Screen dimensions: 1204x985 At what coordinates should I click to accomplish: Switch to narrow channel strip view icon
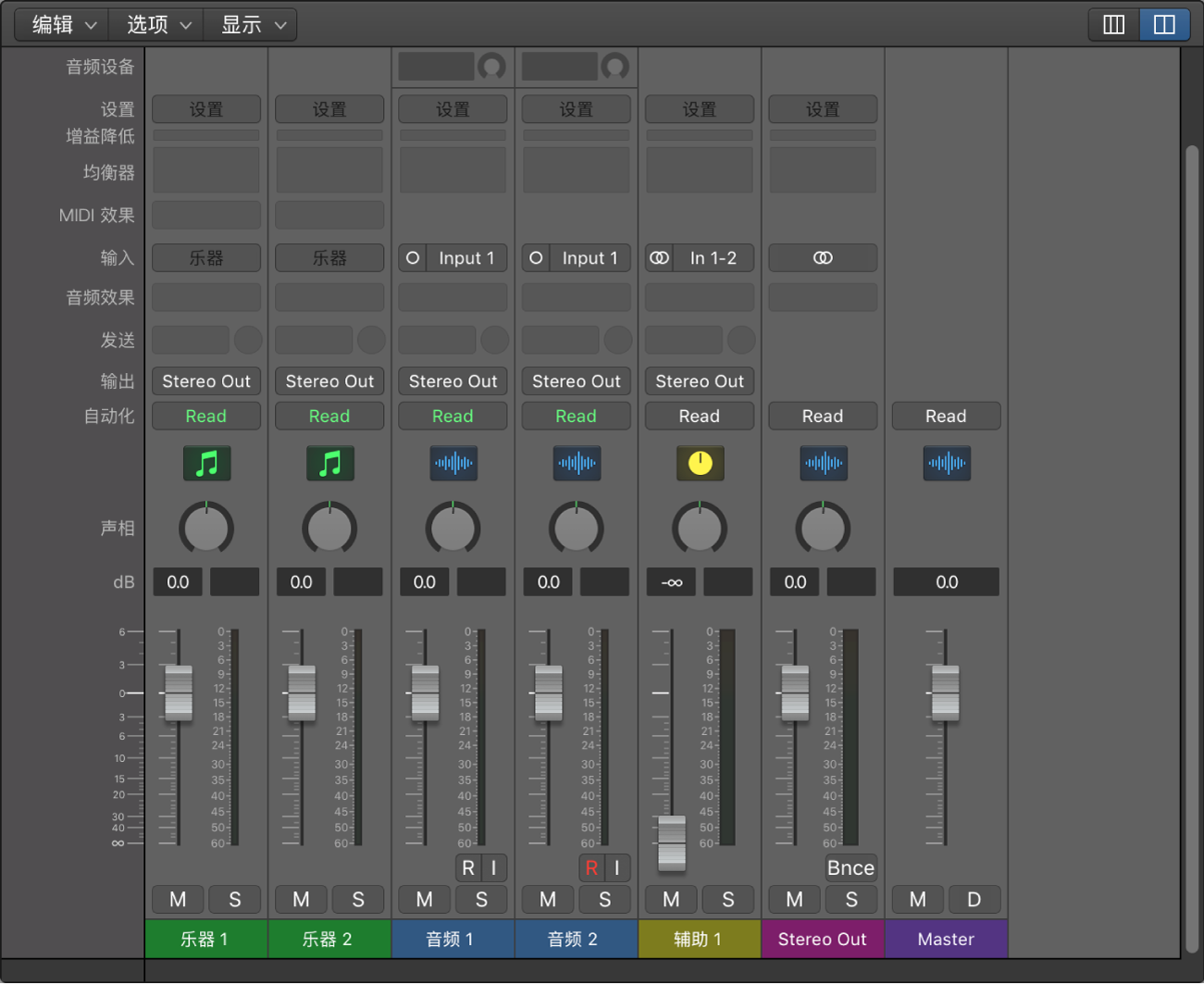click(x=1114, y=25)
